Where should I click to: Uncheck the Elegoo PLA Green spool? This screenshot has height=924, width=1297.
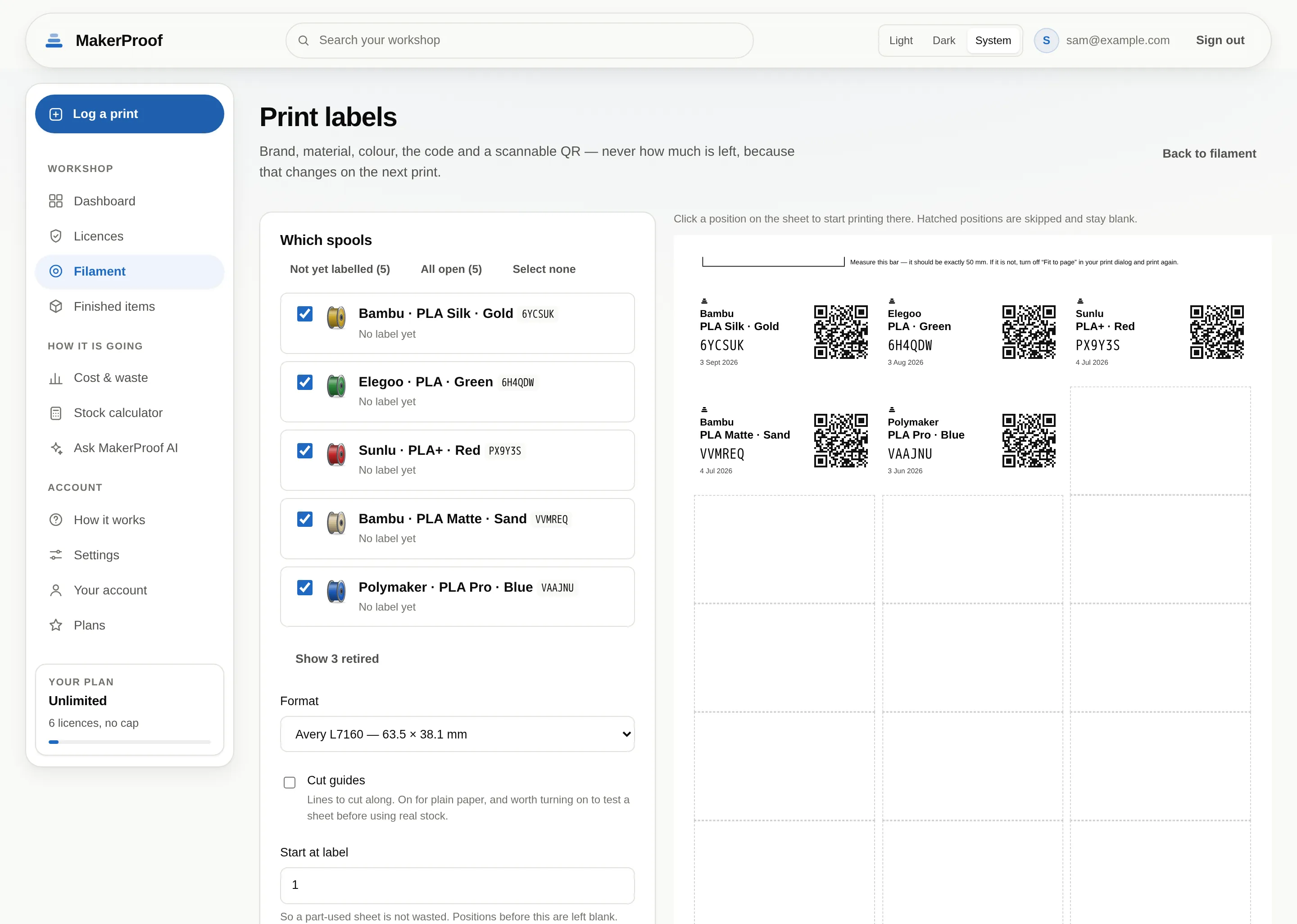pyautogui.click(x=305, y=382)
